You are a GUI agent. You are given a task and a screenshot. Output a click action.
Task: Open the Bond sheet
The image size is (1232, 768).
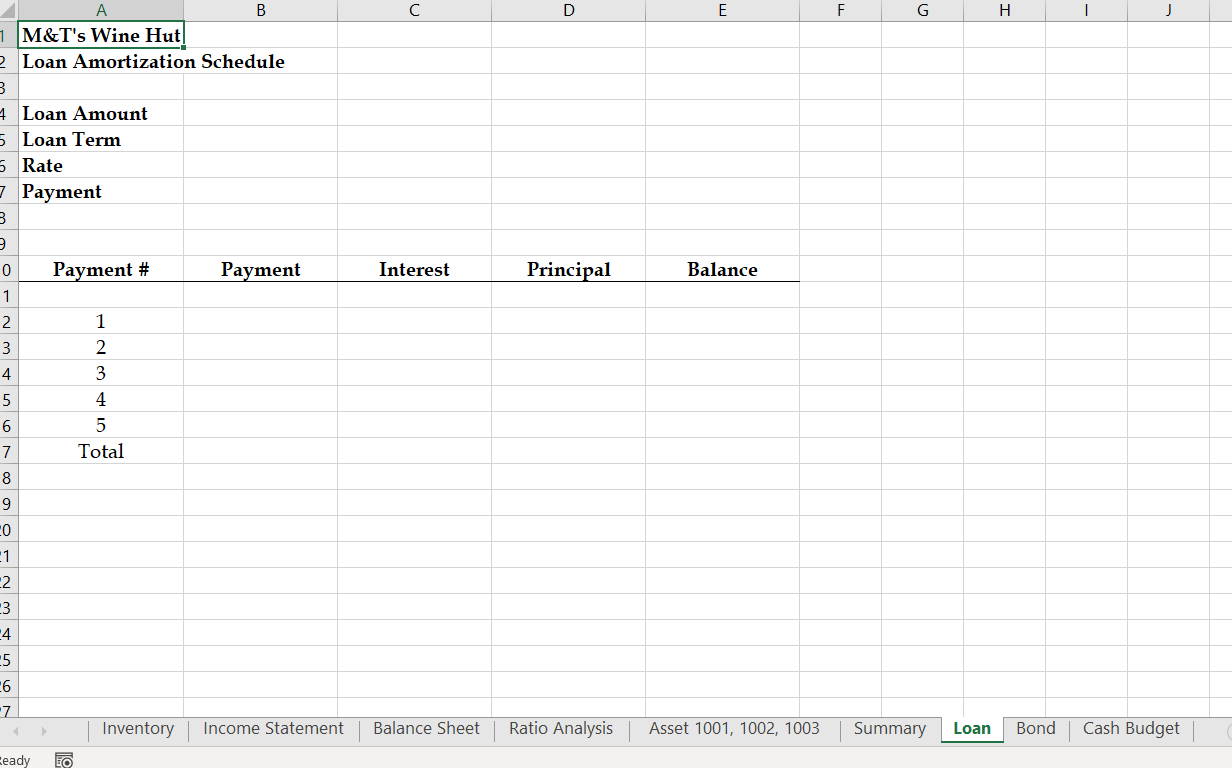coord(1035,729)
